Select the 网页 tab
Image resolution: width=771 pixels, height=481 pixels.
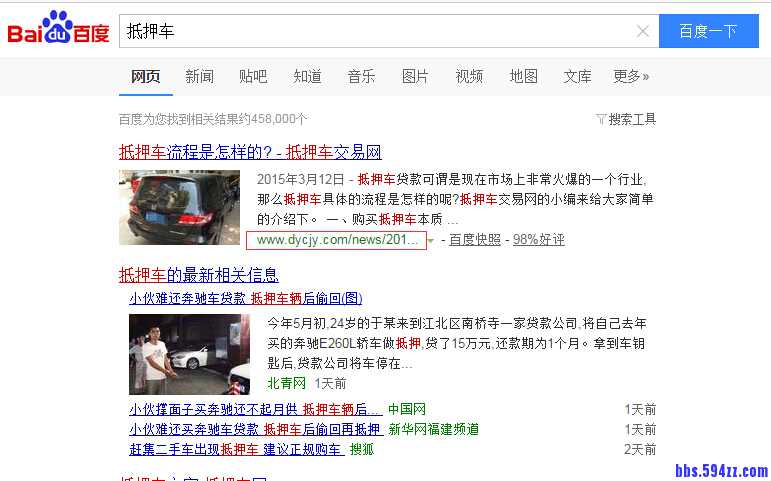pos(146,76)
